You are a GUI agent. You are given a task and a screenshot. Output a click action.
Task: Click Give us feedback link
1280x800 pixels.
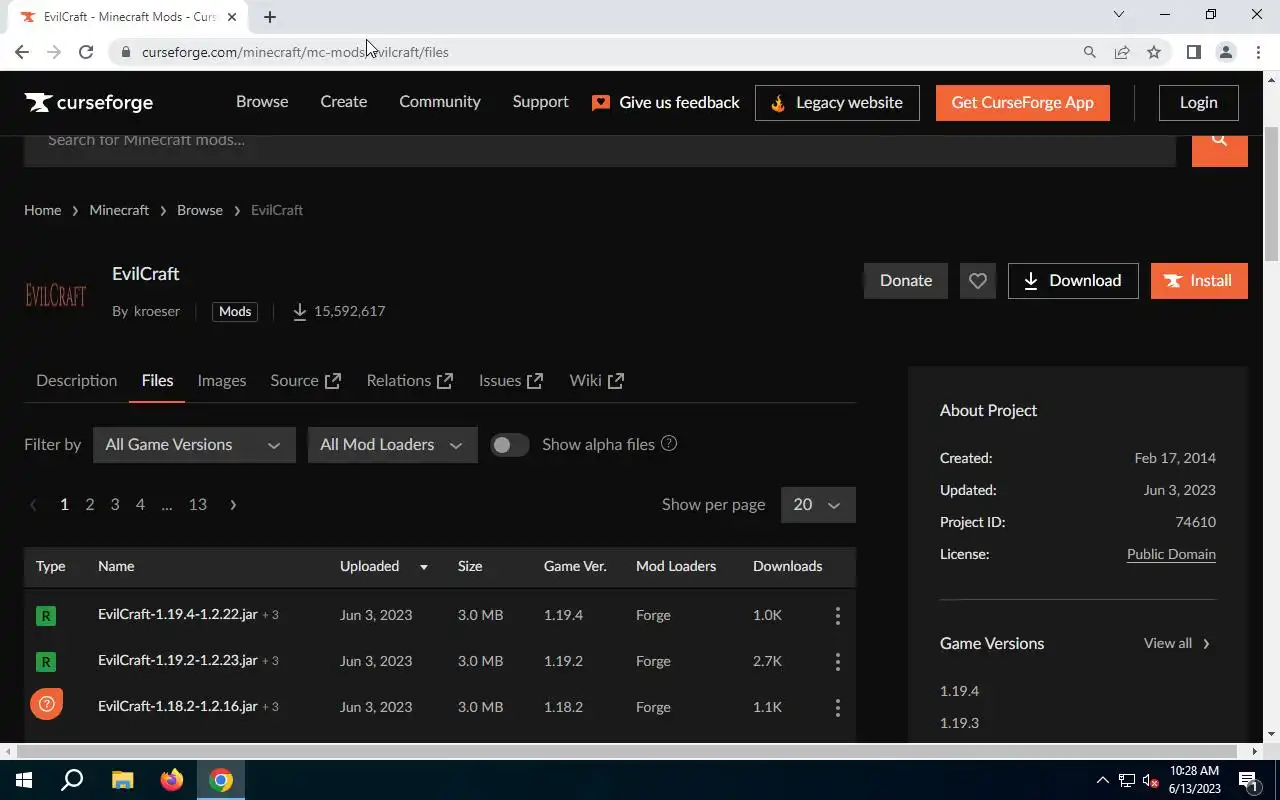(666, 102)
